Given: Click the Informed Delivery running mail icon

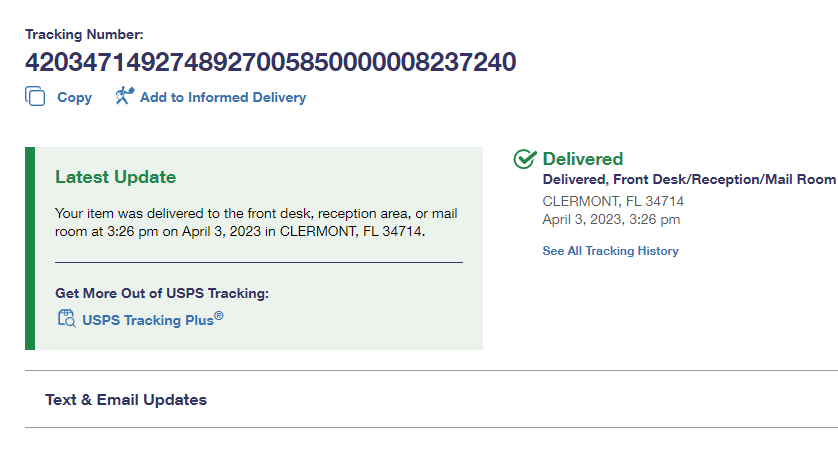Looking at the screenshot, I should 124,96.
